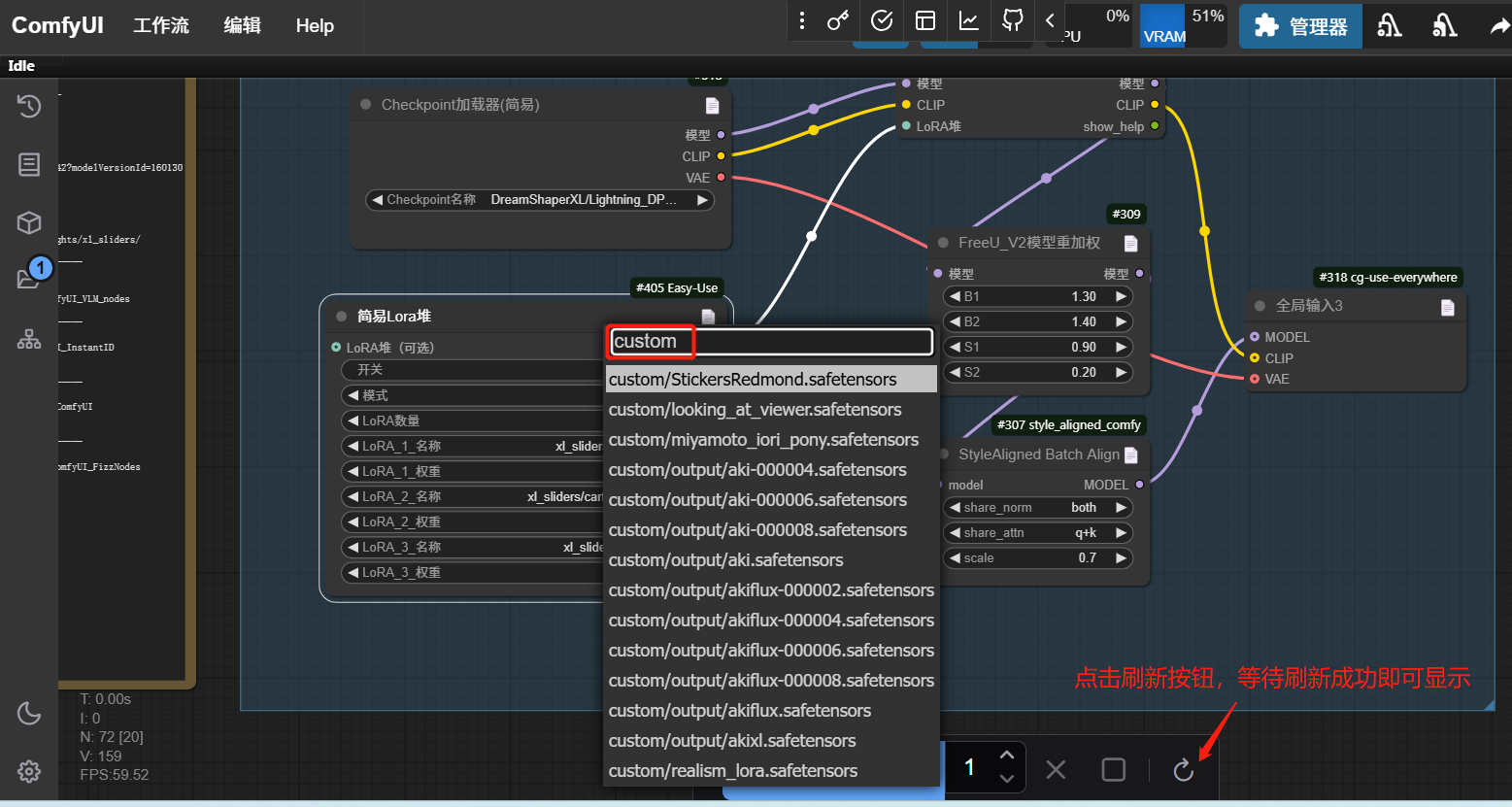Viewport: 1512px width, 807px height.
Task: Open workflows folder icon with badge
Action: click(29, 279)
